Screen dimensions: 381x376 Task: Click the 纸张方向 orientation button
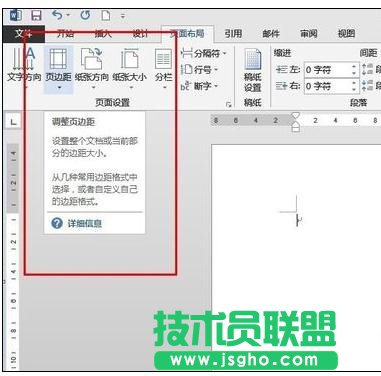92,68
